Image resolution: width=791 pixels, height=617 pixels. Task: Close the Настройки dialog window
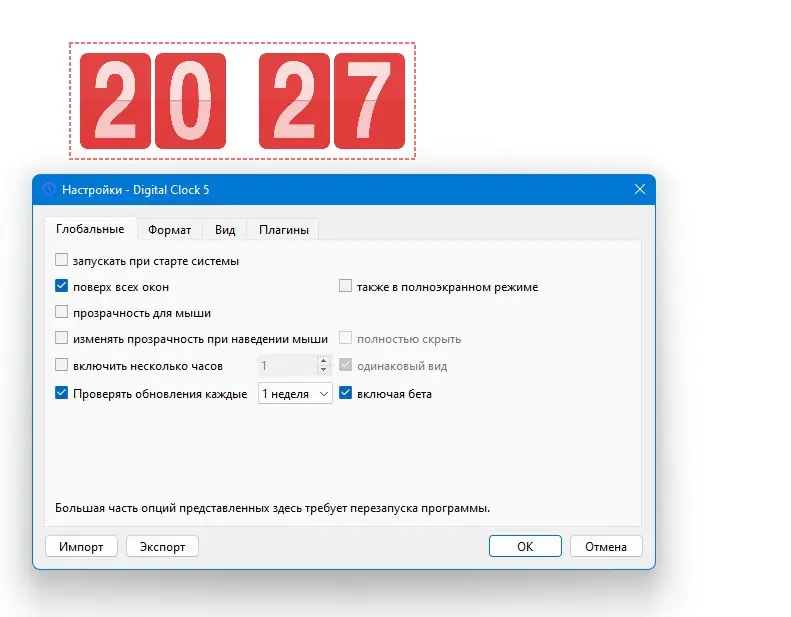point(640,189)
